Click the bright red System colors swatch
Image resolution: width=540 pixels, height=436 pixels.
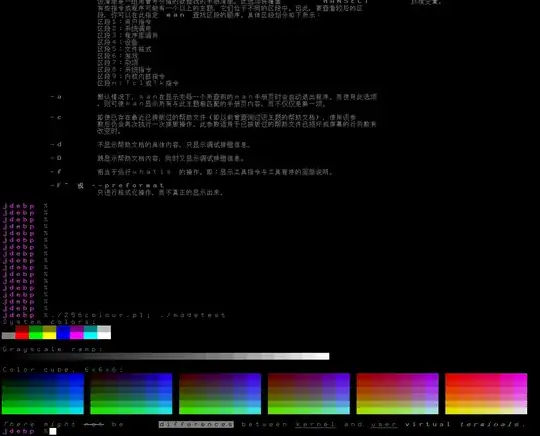click(22, 335)
